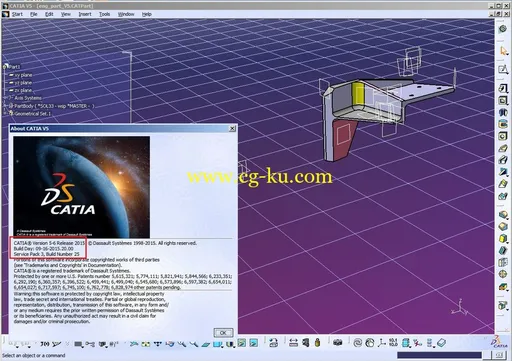Open the File menu
Image resolution: width=512 pixels, height=361 pixels.
33,14
